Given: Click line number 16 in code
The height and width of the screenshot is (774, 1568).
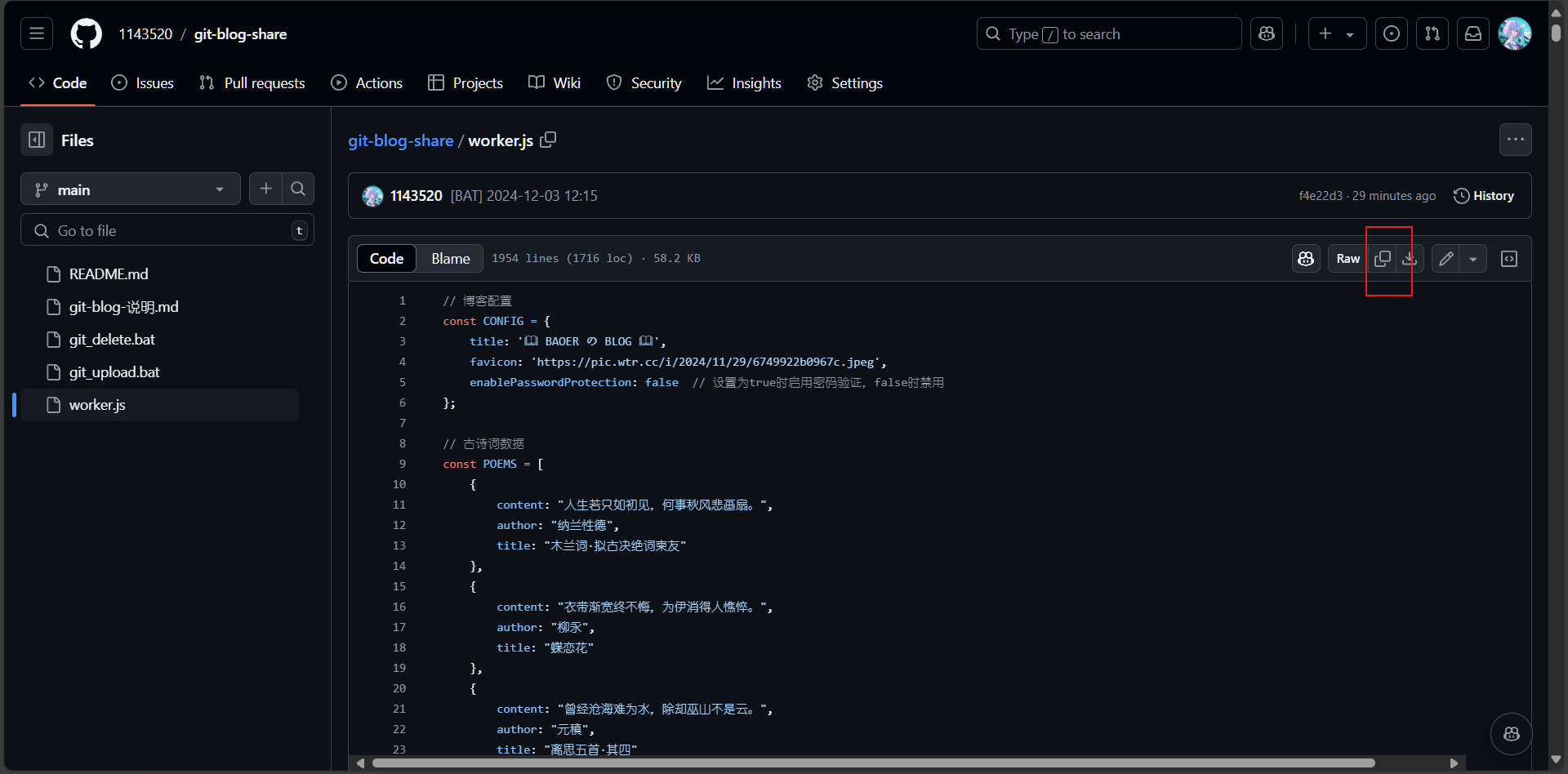Looking at the screenshot, I should point(399,607).
